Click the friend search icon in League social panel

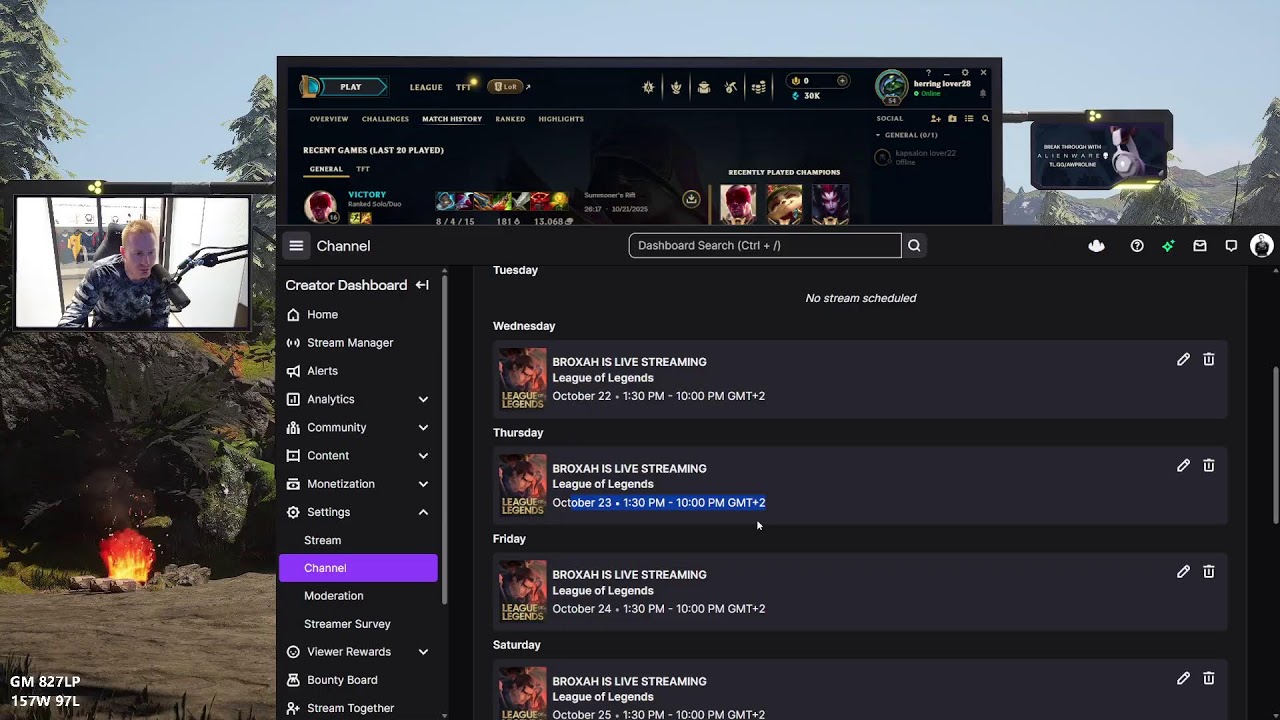pos(985,118)
